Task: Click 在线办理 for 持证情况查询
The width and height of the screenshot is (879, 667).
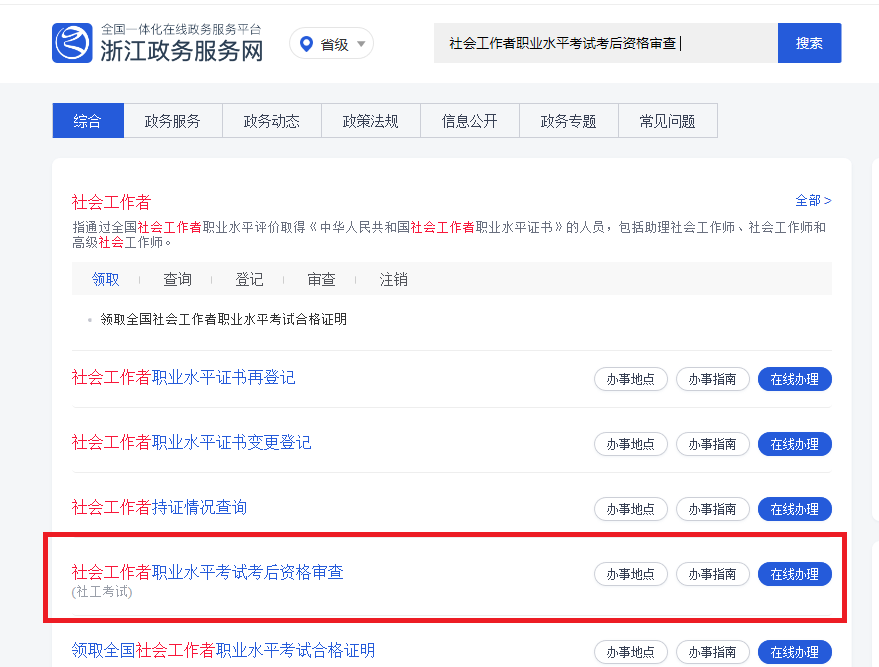Action: click(795, 509)
